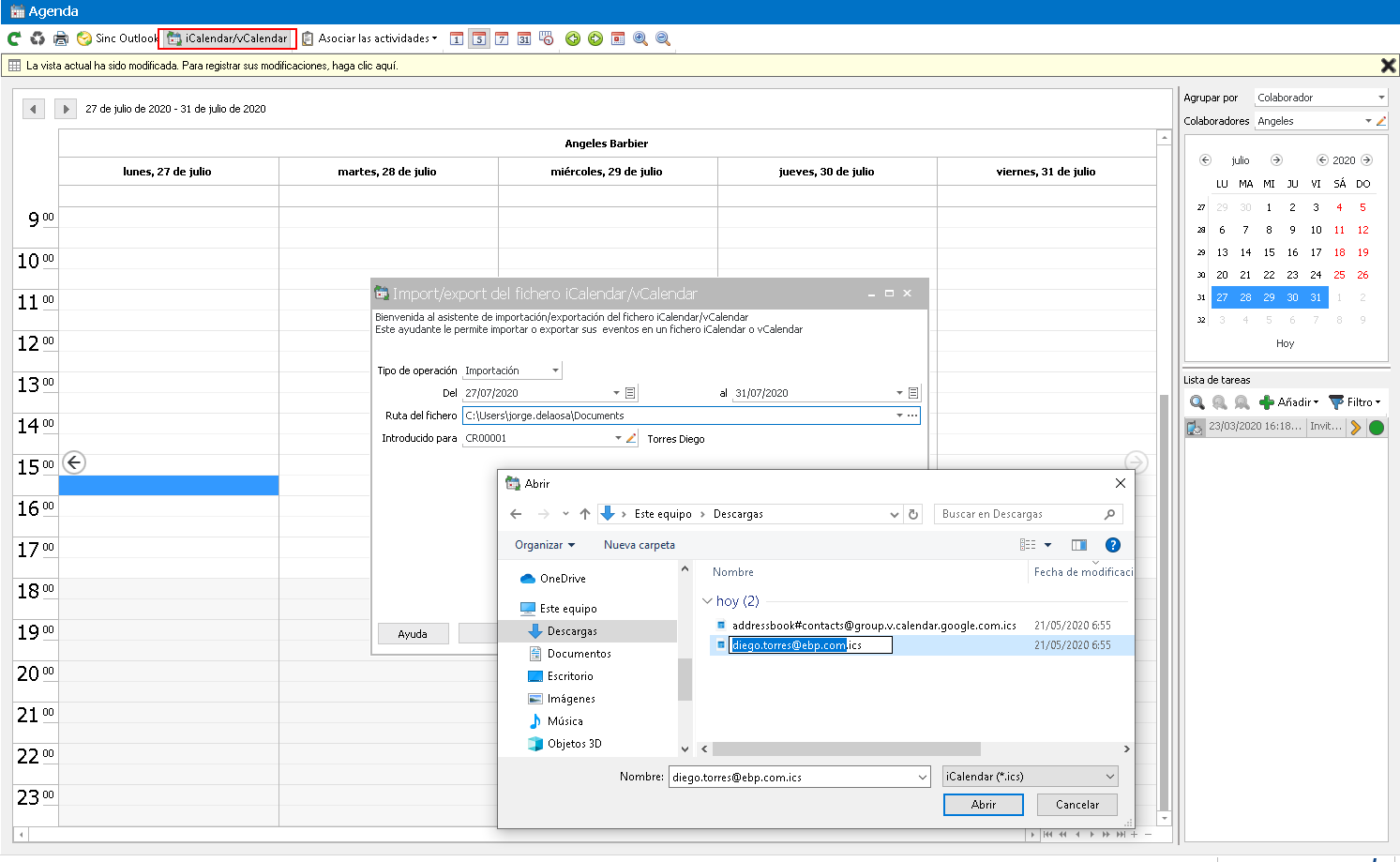Click the print icon in the toolbar
The height and width of the screenshot is (862, 1400).
[x=61, y=38]
